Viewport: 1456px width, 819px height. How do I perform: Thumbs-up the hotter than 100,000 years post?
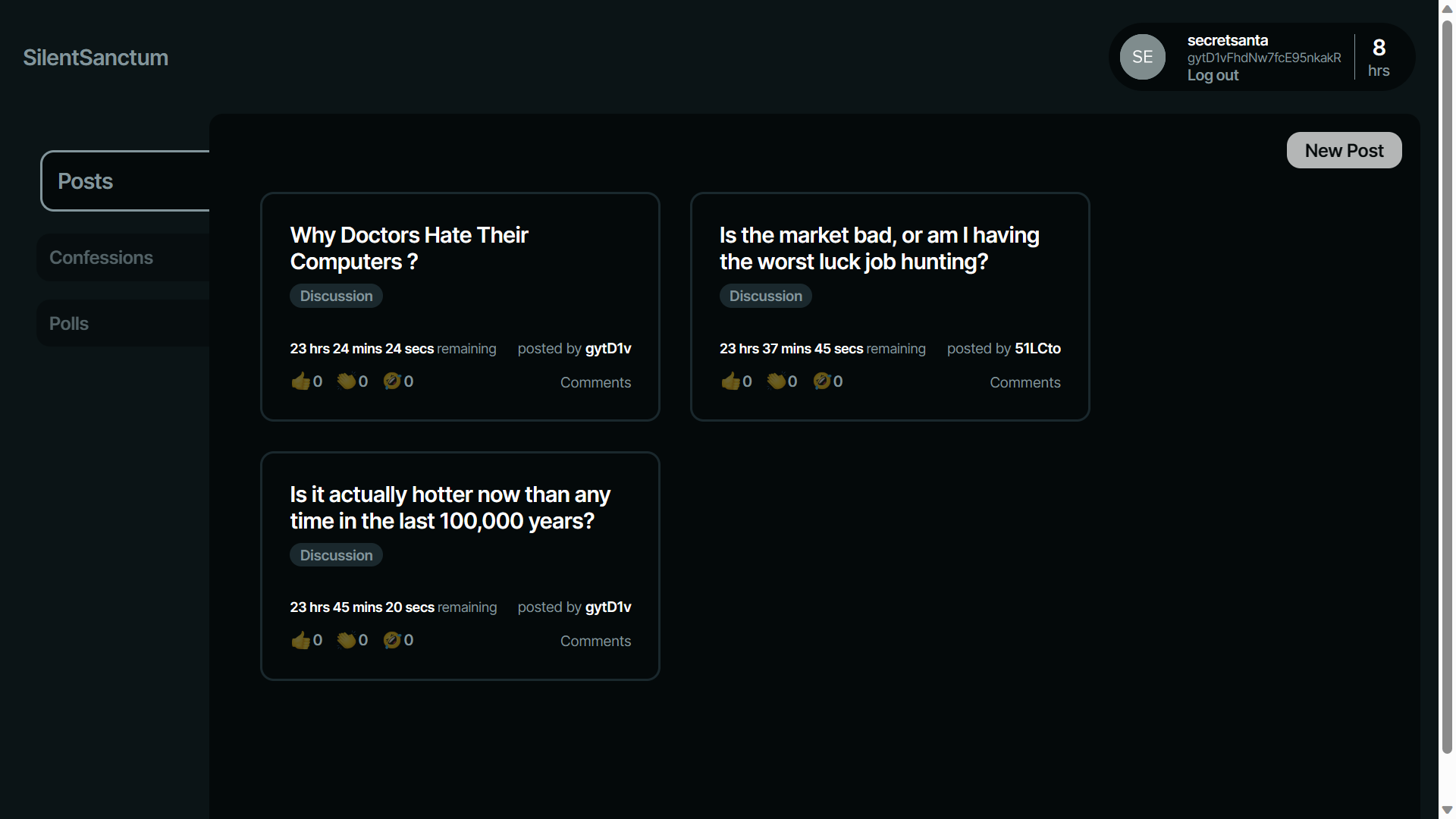301,641
